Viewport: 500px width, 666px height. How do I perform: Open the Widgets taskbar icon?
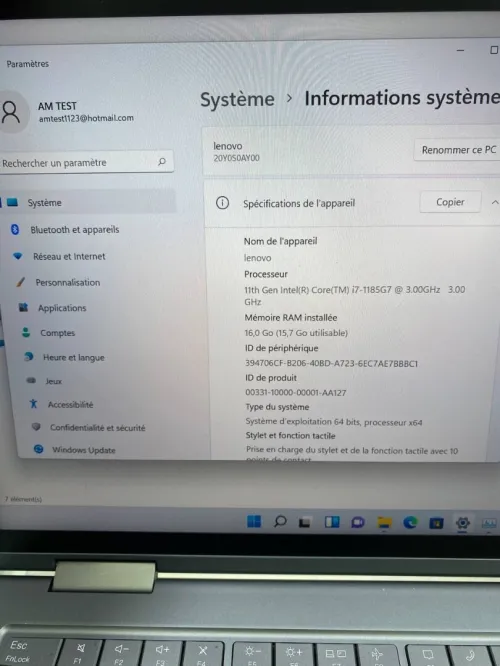tap(332, 522)
